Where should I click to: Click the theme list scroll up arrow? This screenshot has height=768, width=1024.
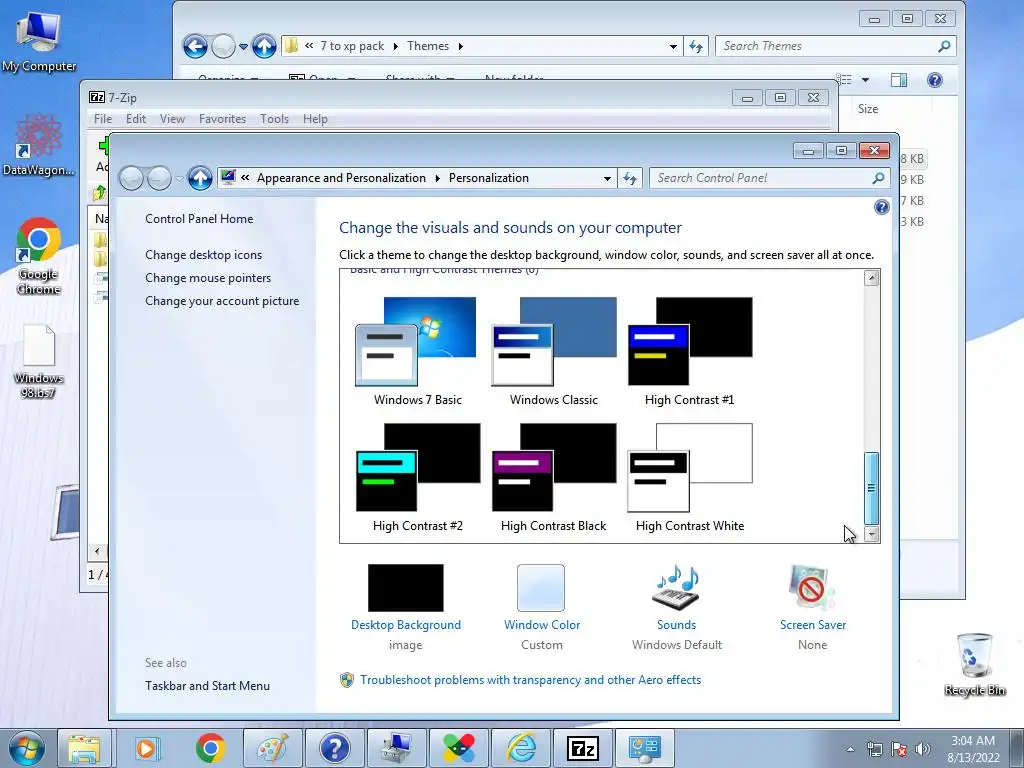click(x=871, y=278)
